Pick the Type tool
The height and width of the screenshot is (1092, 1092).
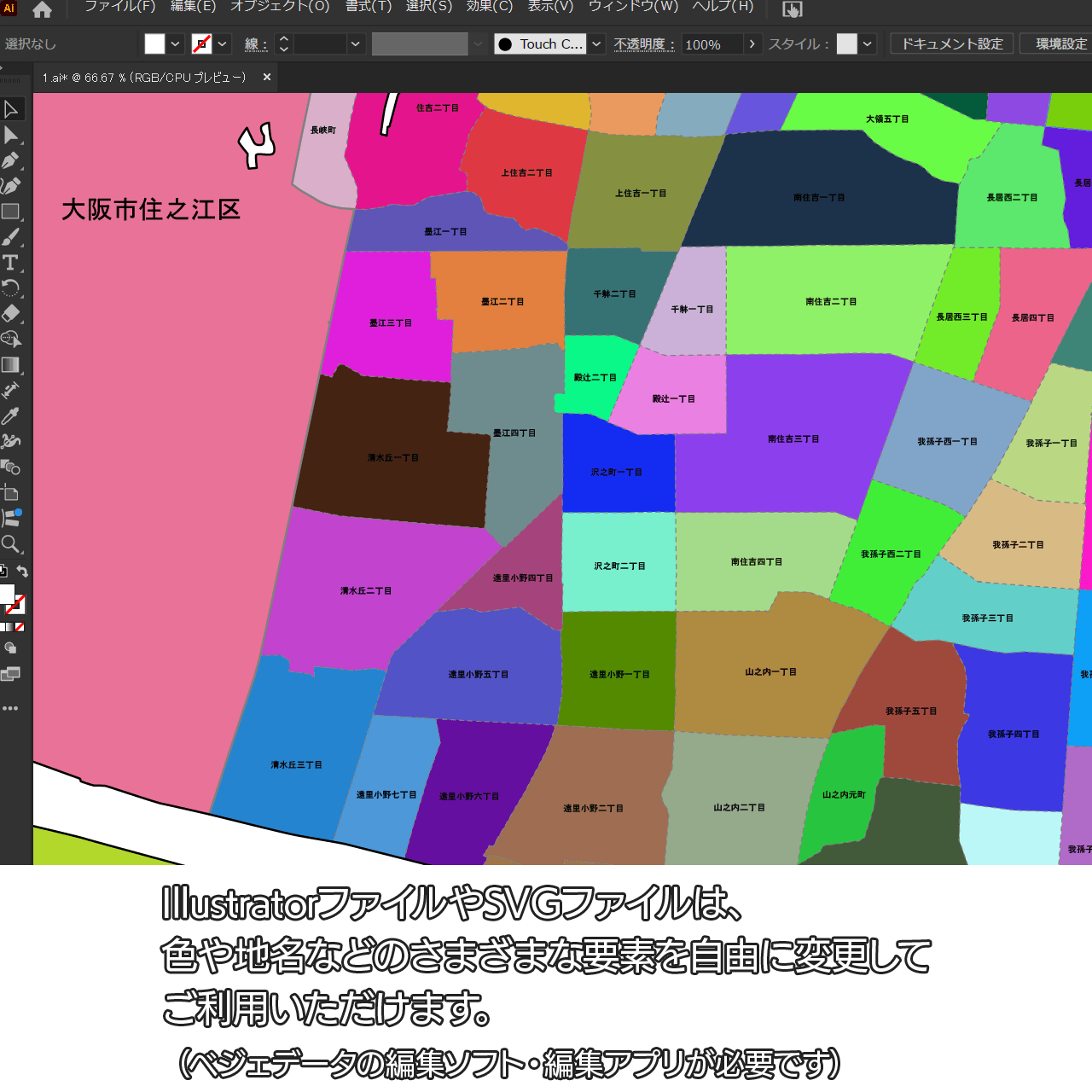(x=11, y=263)
